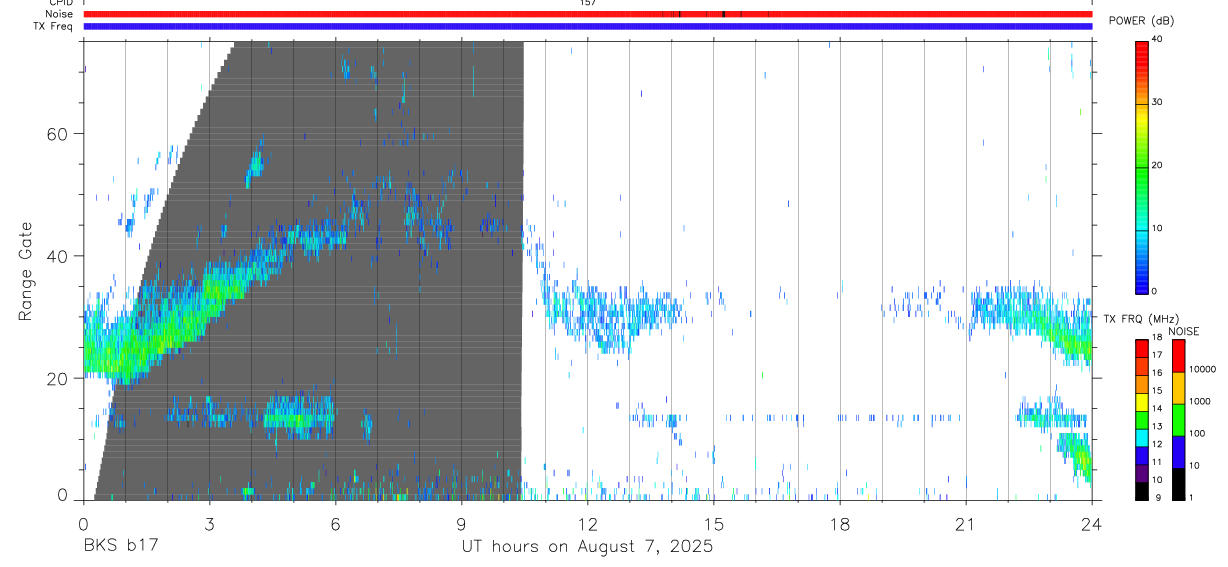
Task: Click the TX frequency color scale bar
Action: (x=1142, y=420)
